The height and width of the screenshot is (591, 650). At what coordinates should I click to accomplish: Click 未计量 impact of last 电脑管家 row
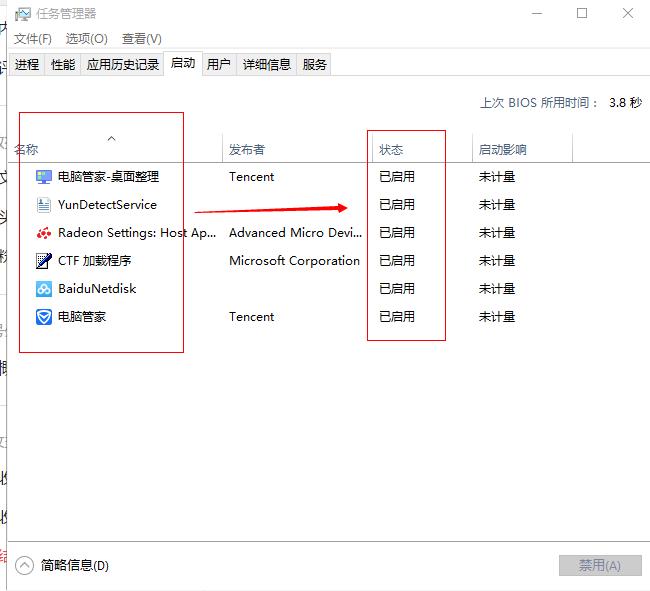pos(497,317)
